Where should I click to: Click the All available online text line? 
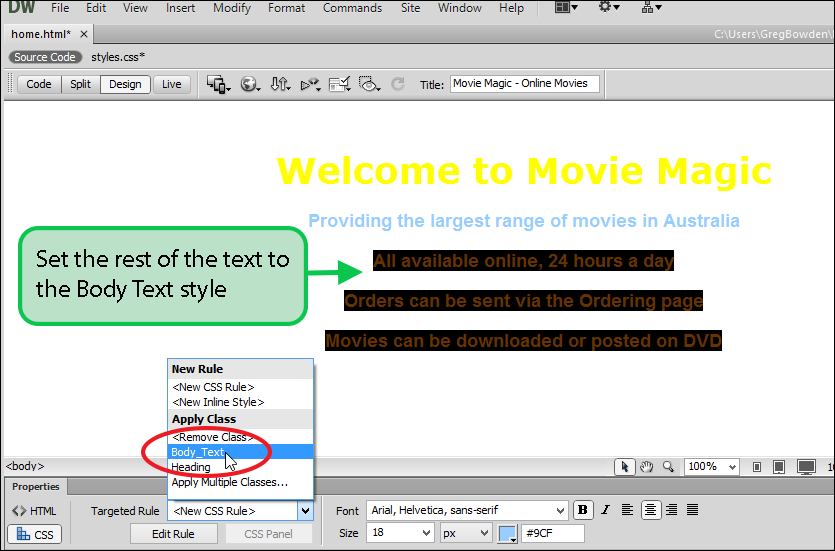point(523,261)
